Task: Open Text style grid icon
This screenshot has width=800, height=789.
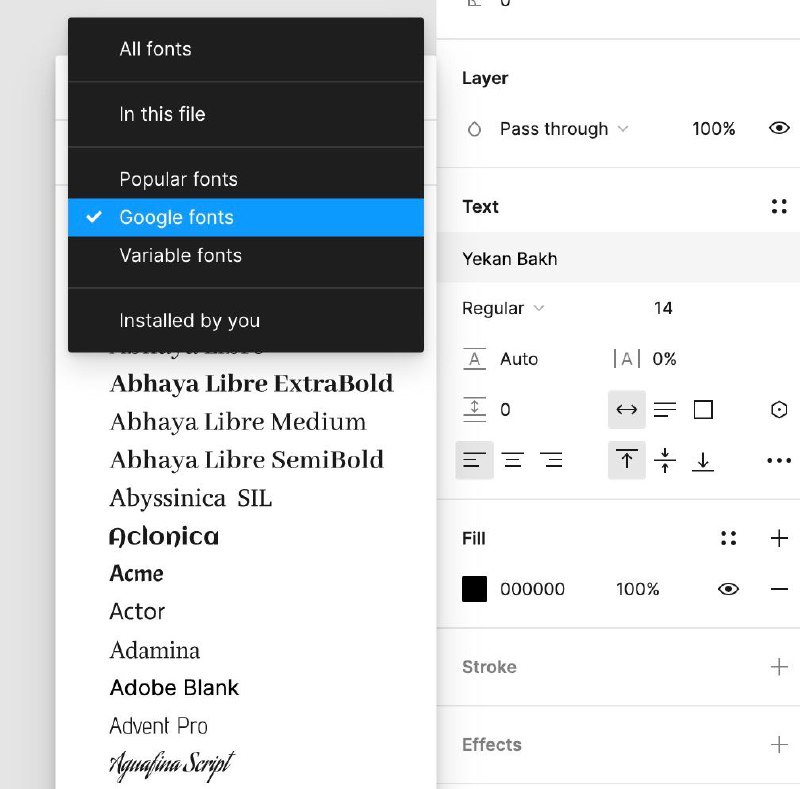Action: [779, 207]
